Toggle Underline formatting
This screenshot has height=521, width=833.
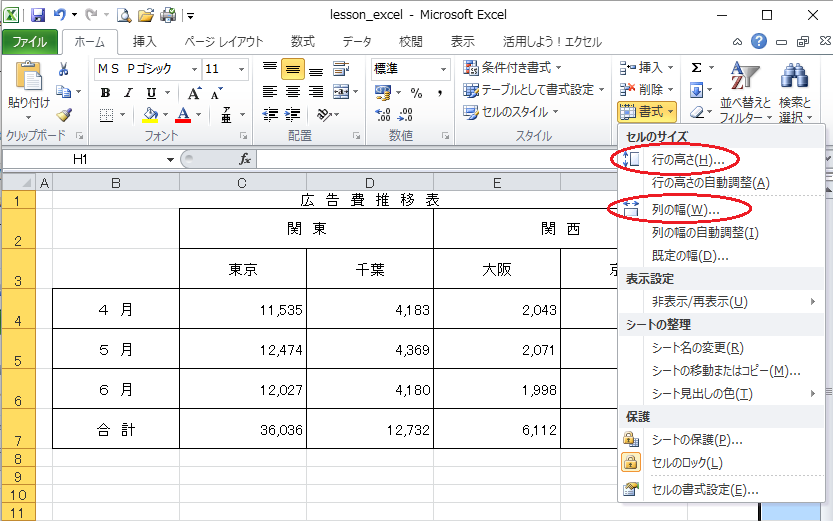(151, 93)
